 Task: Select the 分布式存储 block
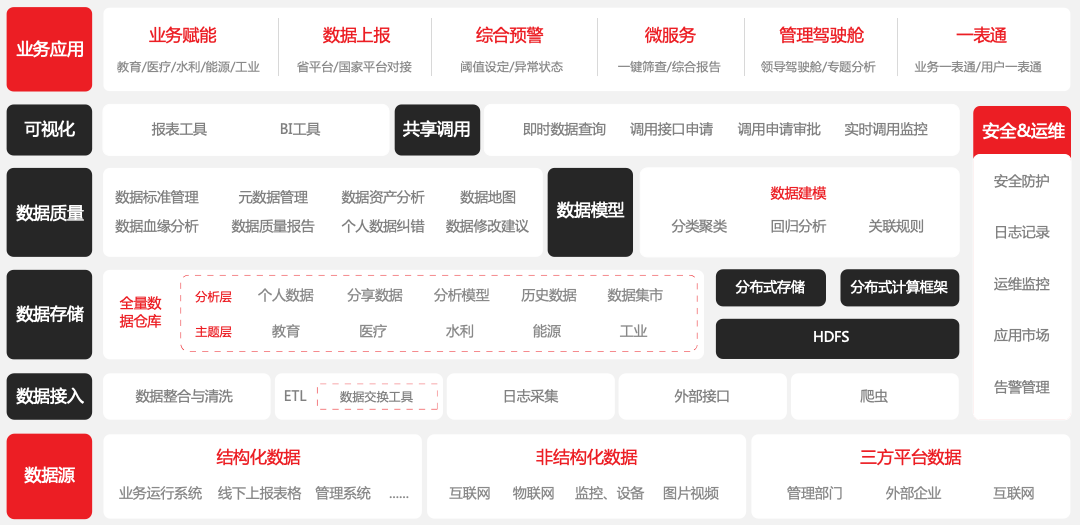(x=770, y=287)
